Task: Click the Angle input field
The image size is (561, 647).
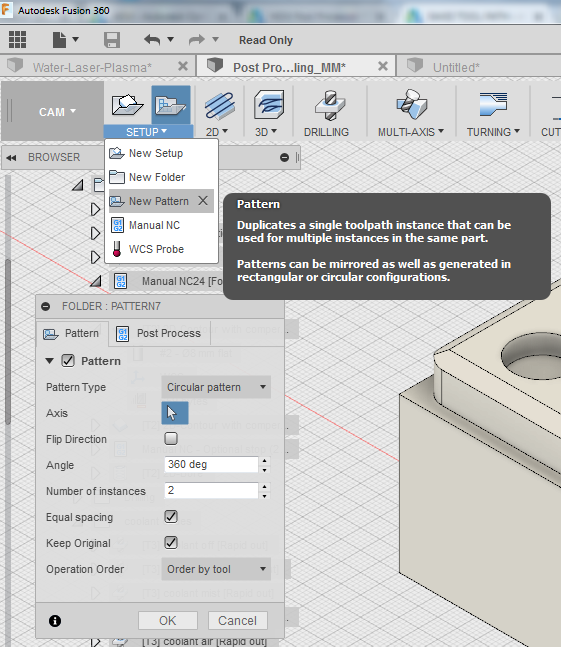Action: (x=211, y=465)
